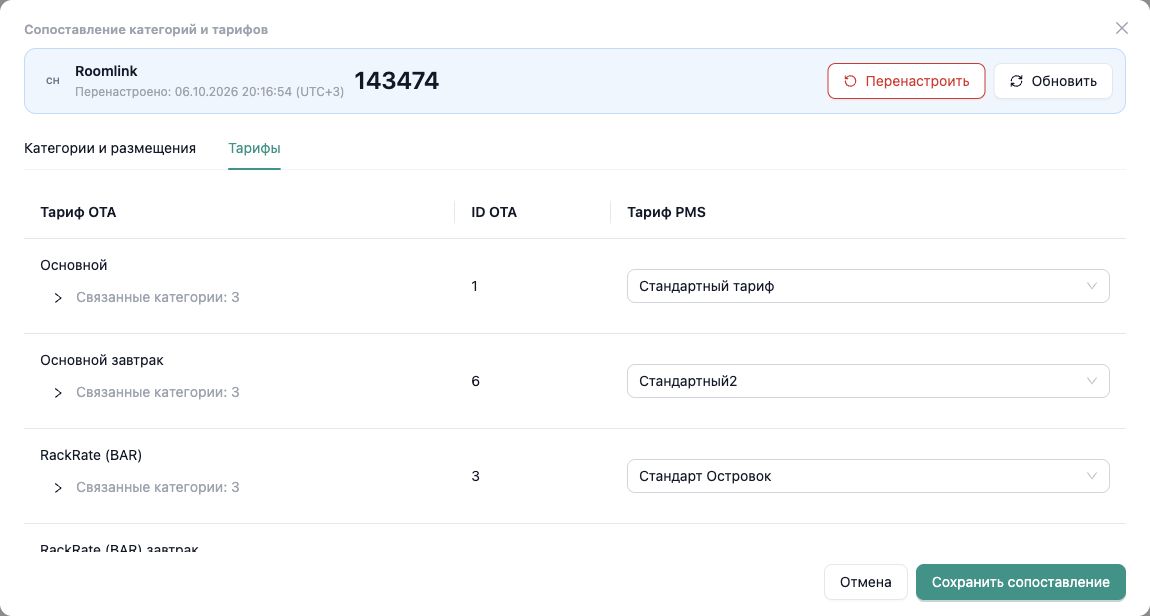This screenshot has height=616, width=1150.
Task: Open the Стандартный тариф PMS dropdown
Action: tap(868, 286)
